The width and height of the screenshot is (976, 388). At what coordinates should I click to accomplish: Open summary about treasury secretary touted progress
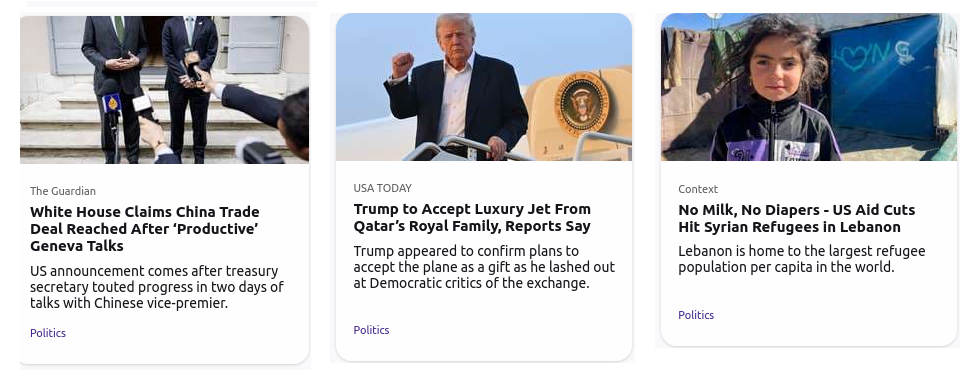coord(157,287)
